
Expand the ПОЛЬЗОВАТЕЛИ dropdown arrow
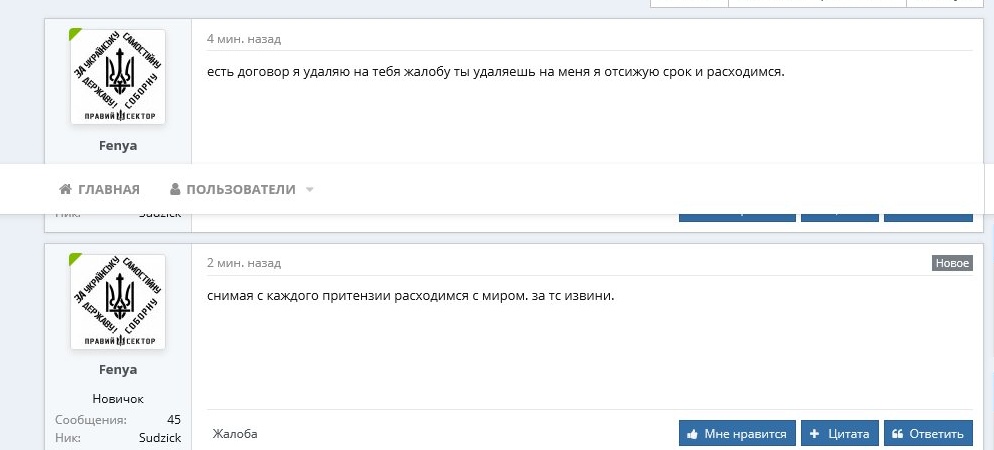coord(310,190)
